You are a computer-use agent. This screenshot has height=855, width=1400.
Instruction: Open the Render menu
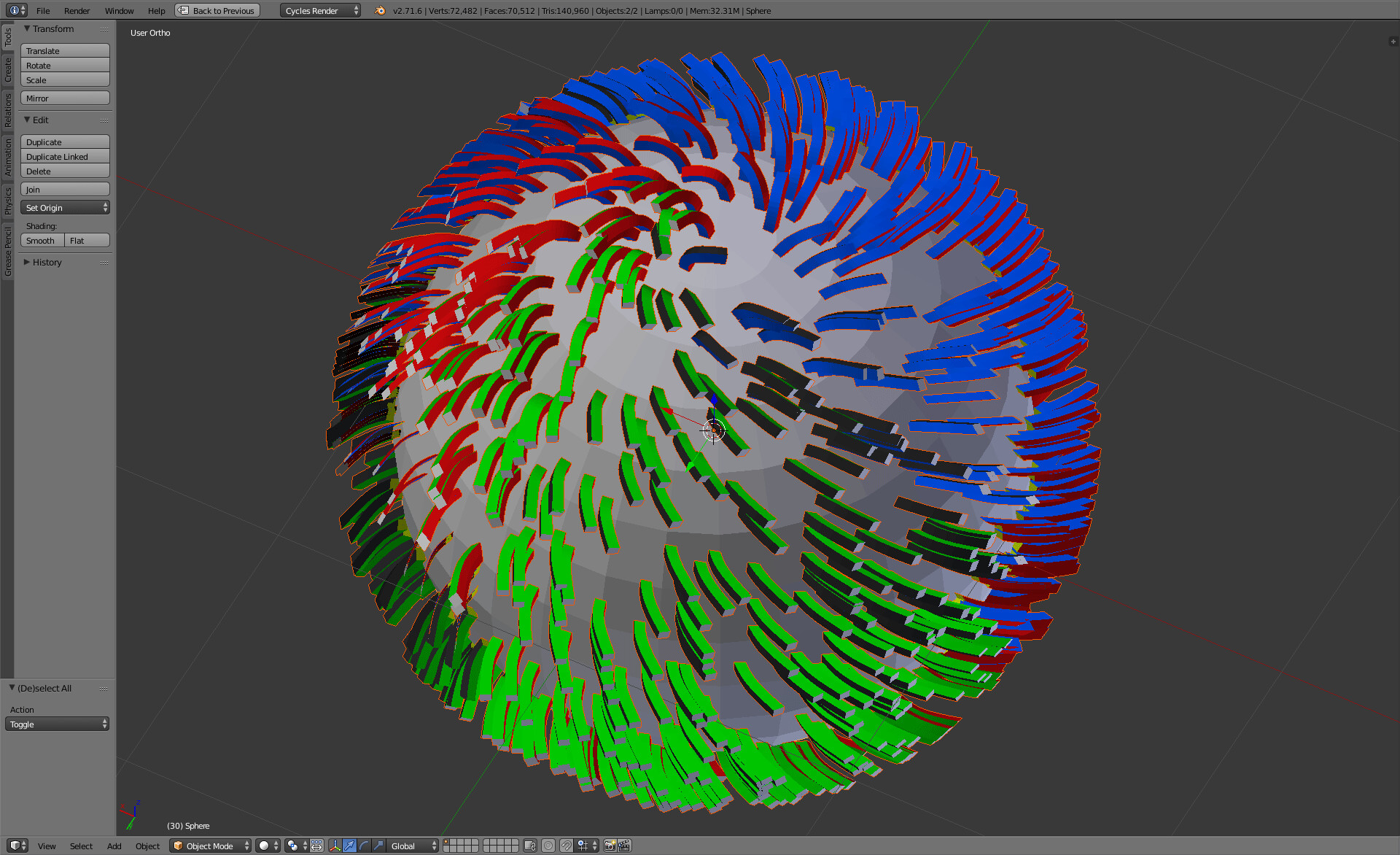point(77,10)
